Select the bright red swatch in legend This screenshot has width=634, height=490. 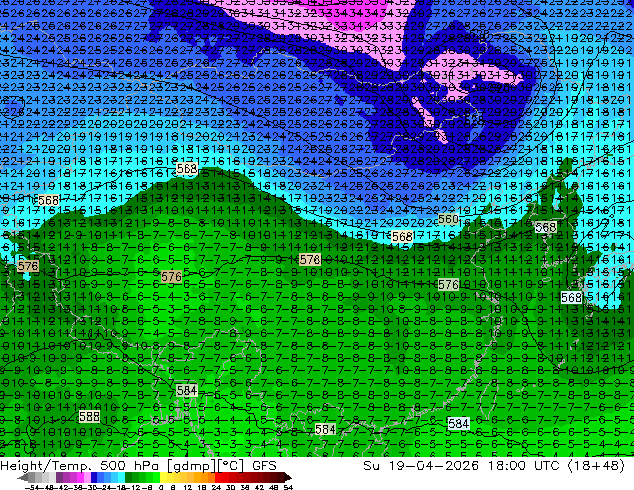(218, 478)
